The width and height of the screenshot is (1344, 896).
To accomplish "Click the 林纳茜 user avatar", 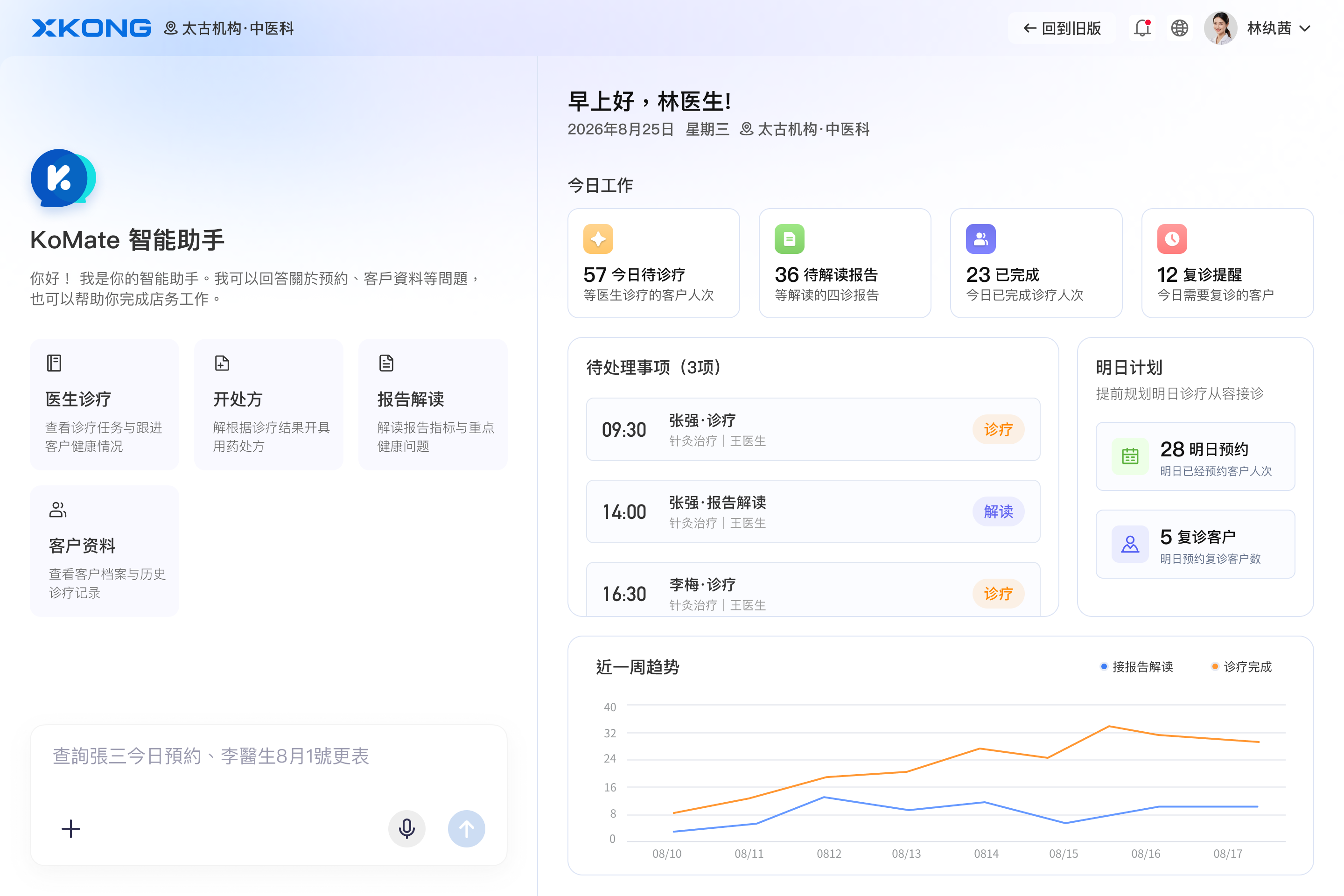I will pos(1221,28).
